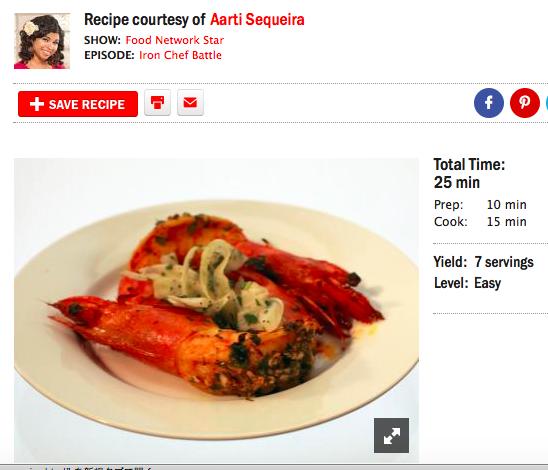
Task: Click the Cook 15 min value
Action: [506, 222]
